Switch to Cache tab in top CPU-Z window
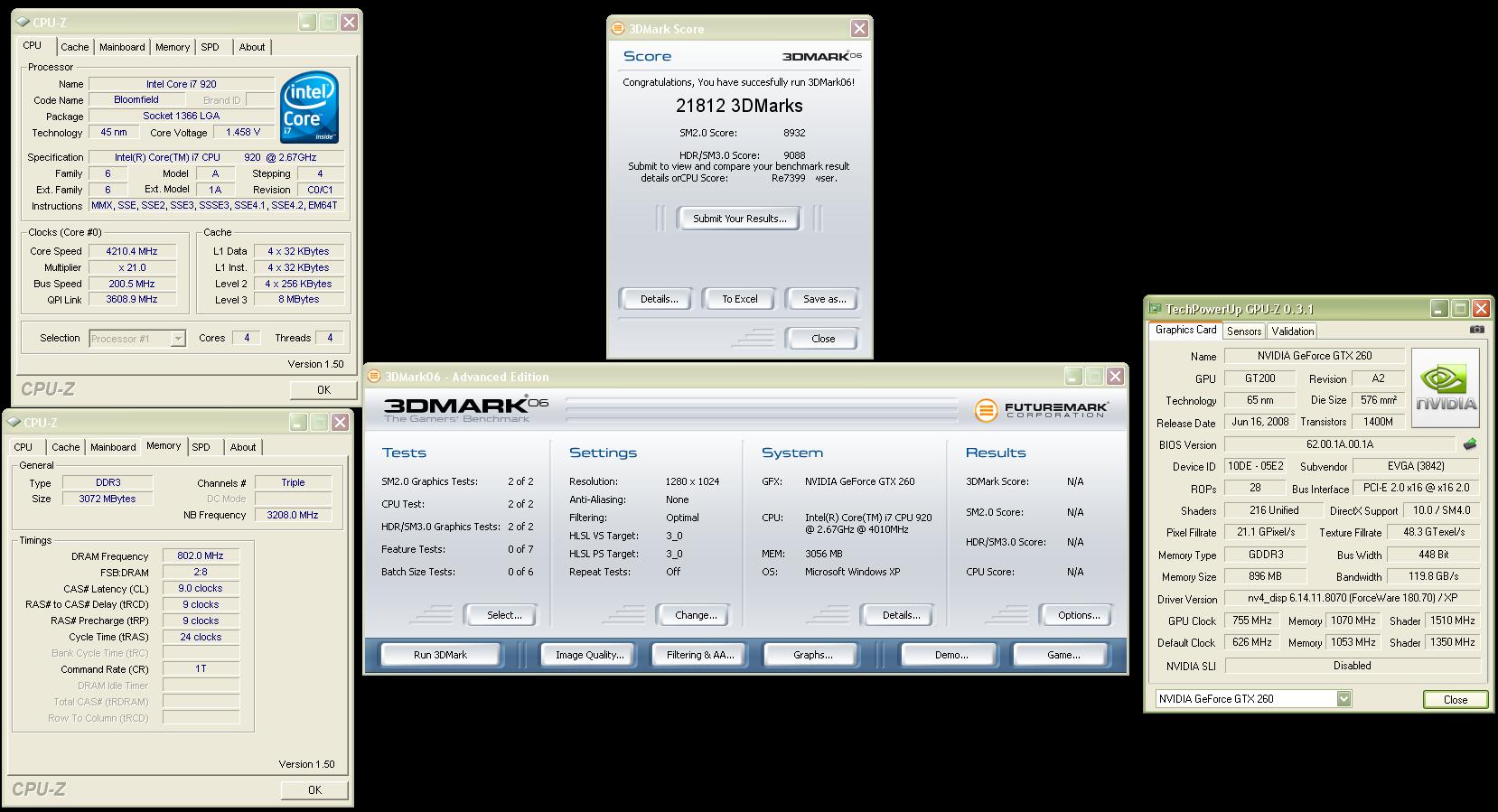This screenshot has width=1498, height=812. pyautogui.click(x=75, y=47)
